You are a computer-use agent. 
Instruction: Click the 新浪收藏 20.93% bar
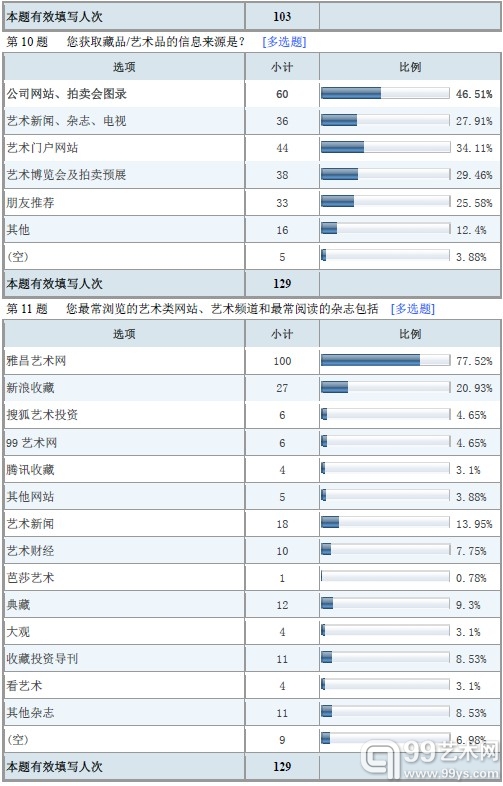click(x=385, y=387)
